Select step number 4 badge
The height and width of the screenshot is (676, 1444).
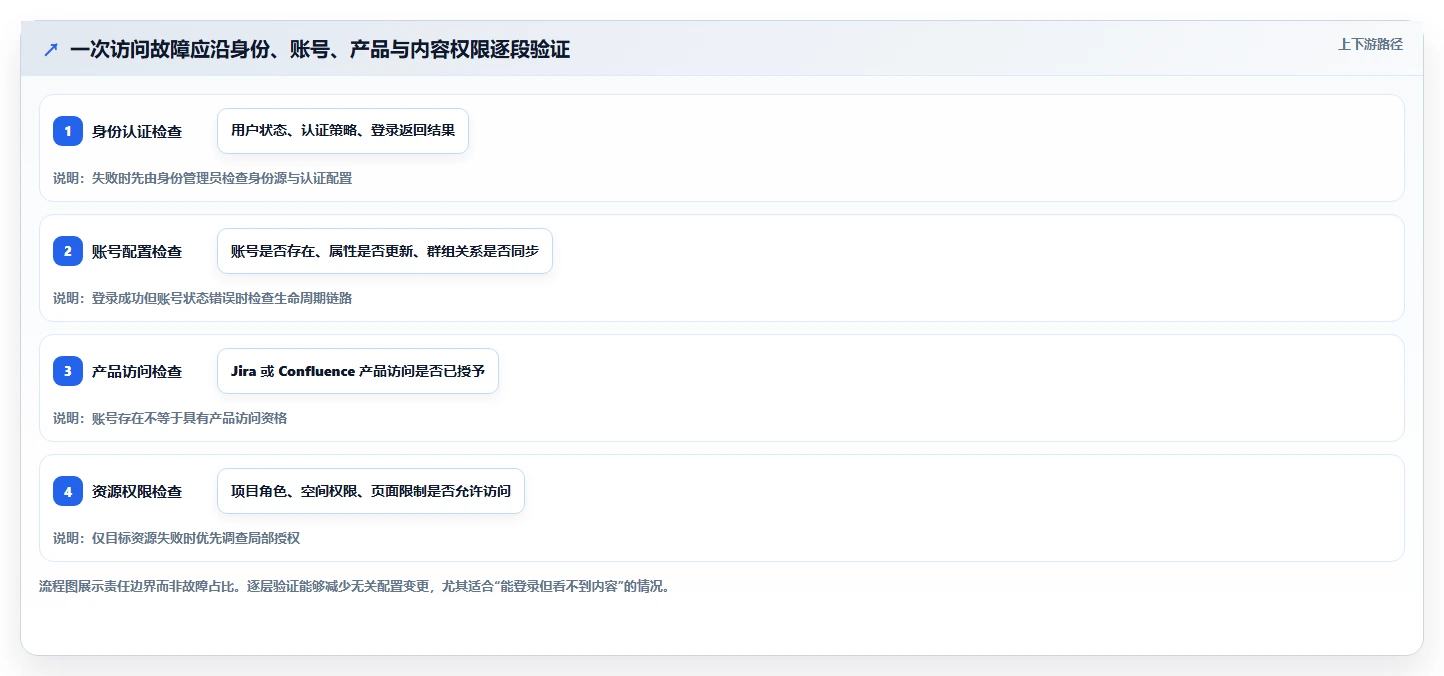click(68, 491)
